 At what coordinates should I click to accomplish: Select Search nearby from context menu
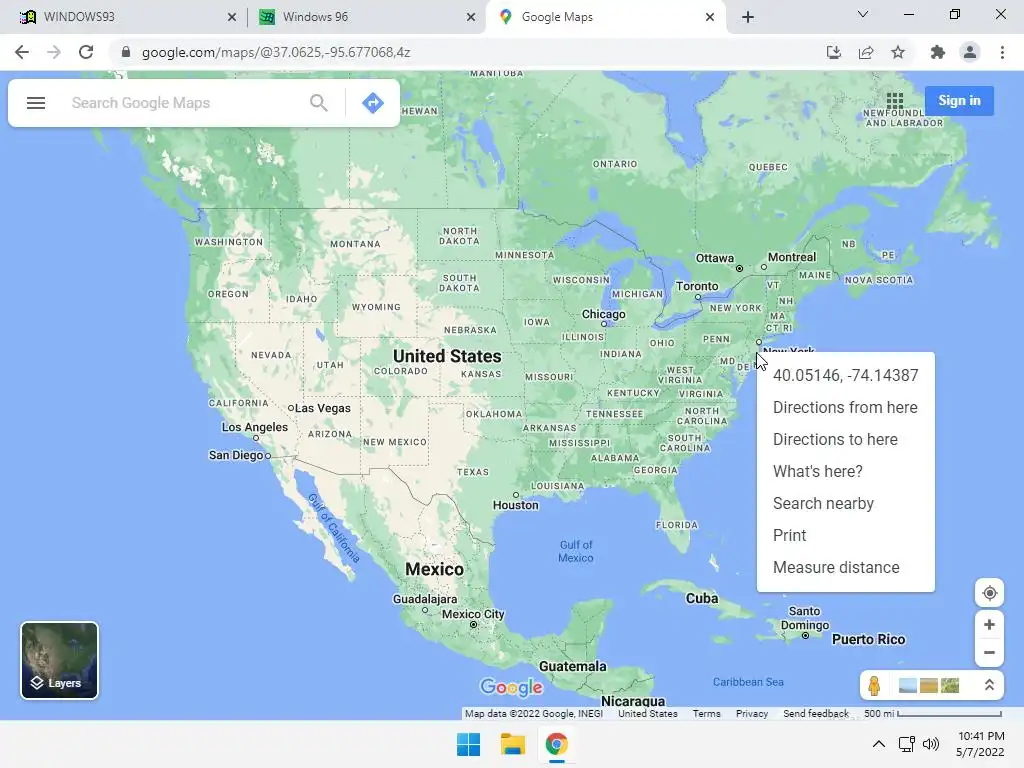[x=846, y=504]
